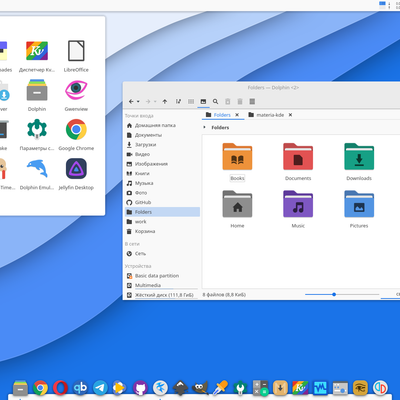Open Жёсткий диск (111,8 ГиБ) device
This screenshot has width=400, height=400.
pos(162,295)
